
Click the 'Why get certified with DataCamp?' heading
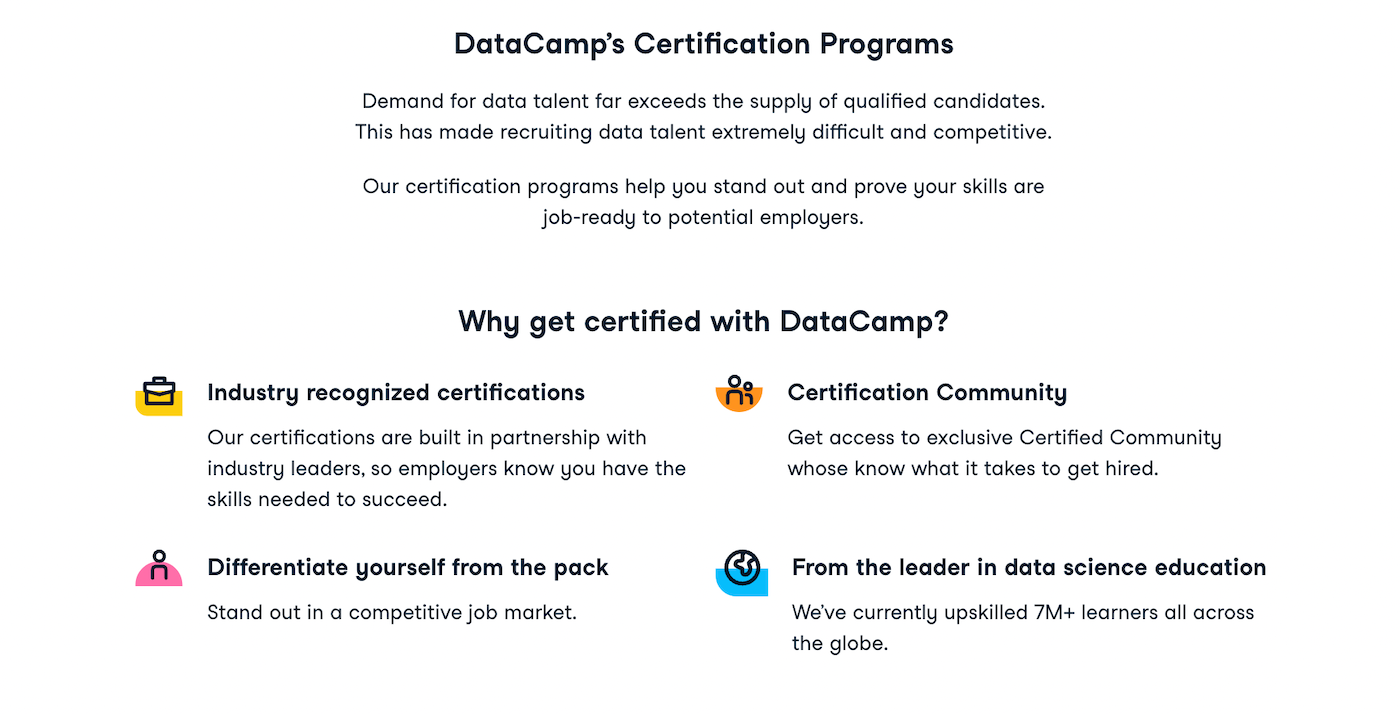(x=703, y=322)
